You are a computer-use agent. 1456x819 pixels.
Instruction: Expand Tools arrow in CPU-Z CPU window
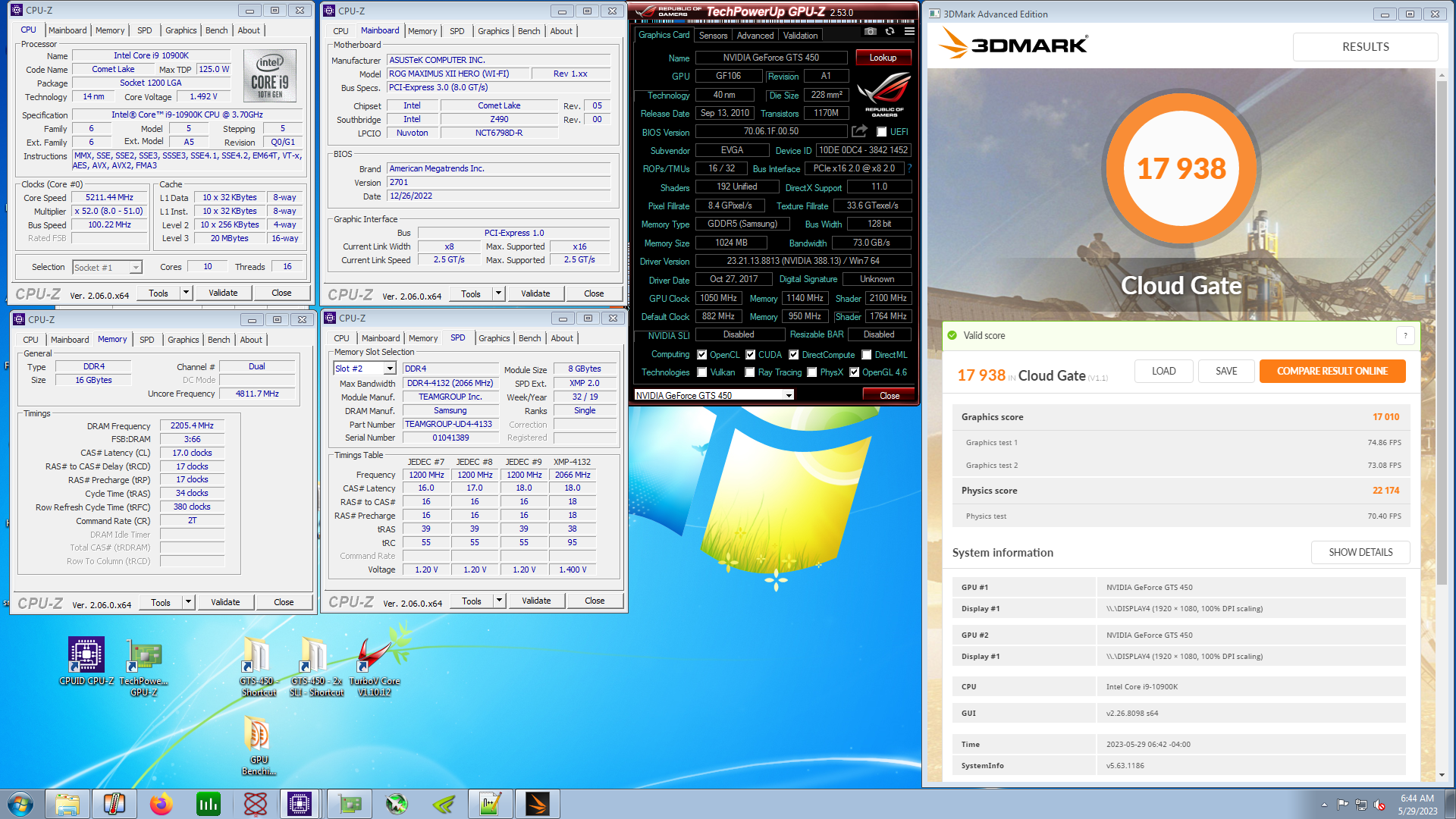click(186, 293)
